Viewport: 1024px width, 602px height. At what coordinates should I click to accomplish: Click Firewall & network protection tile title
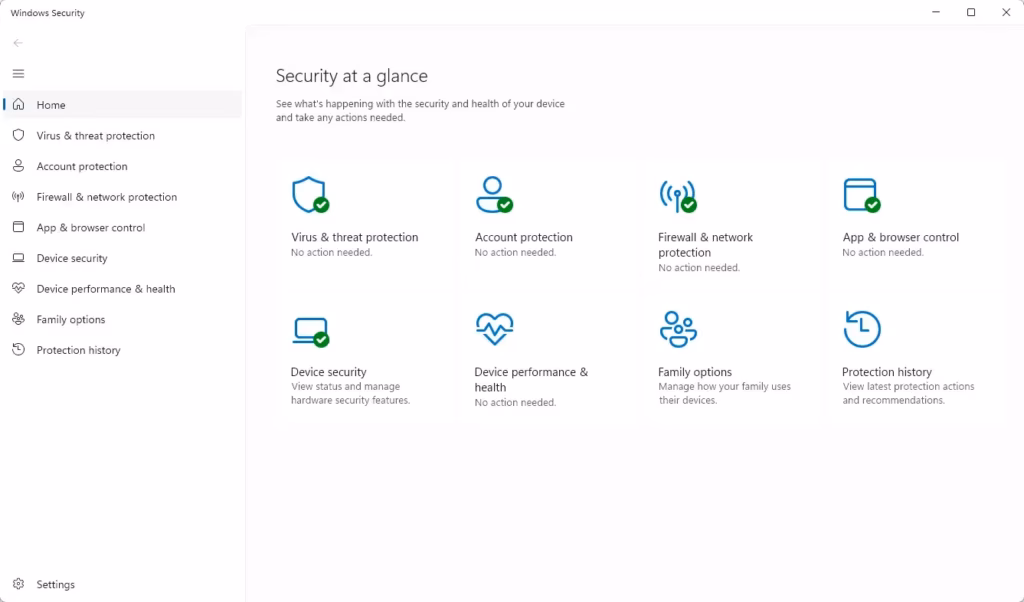tap(705, 245)
